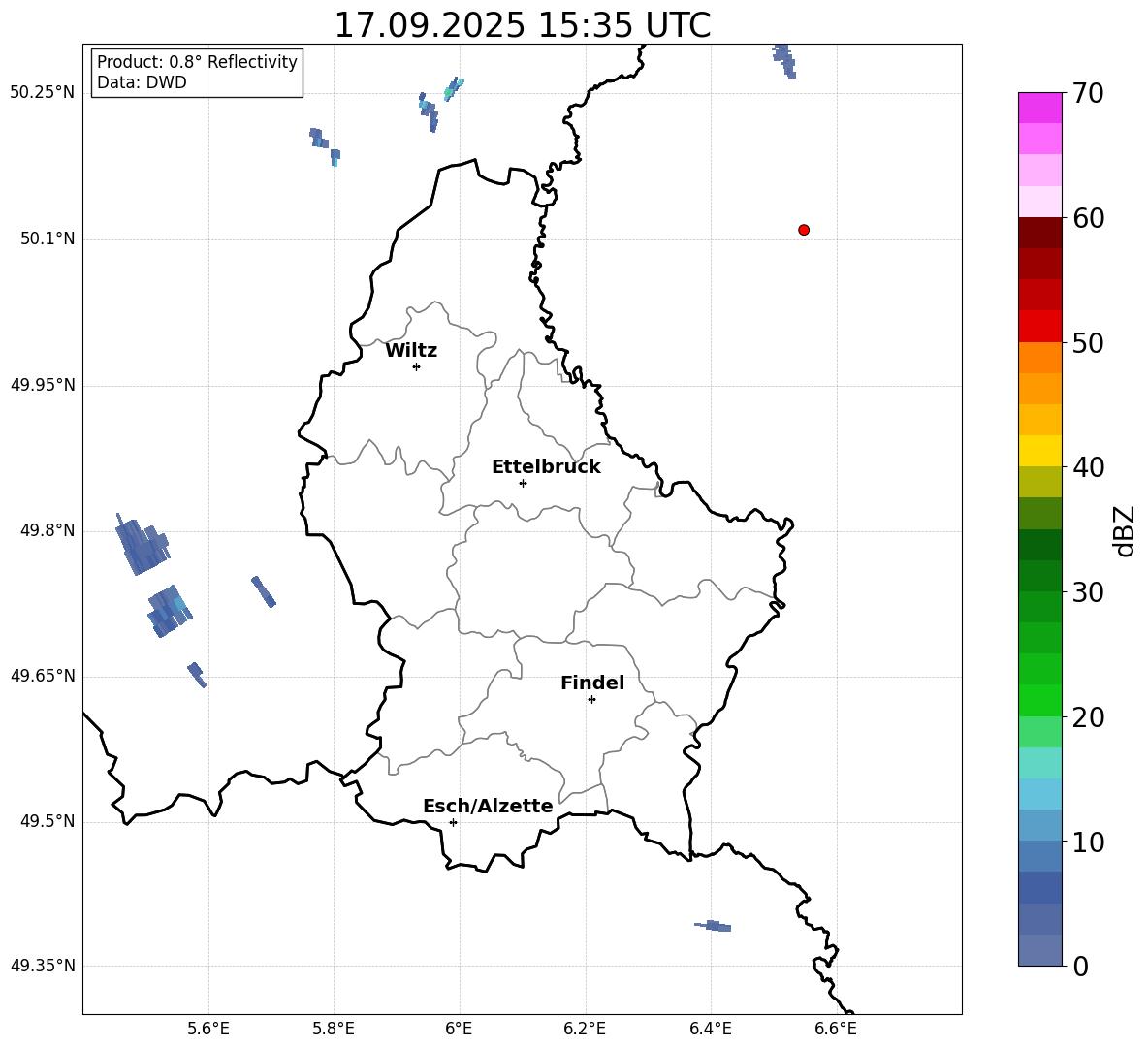Click the 5.6°E longitude label

pyautogui.click(x=207, y=1029)
